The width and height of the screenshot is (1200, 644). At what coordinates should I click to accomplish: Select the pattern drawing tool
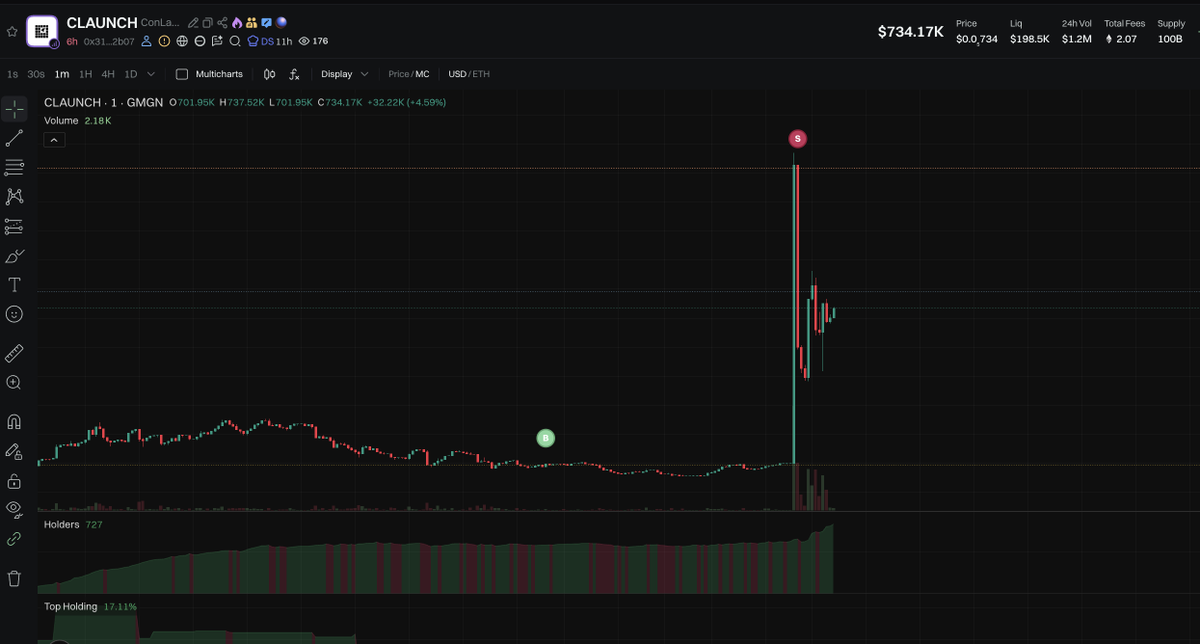coord(14,196)
